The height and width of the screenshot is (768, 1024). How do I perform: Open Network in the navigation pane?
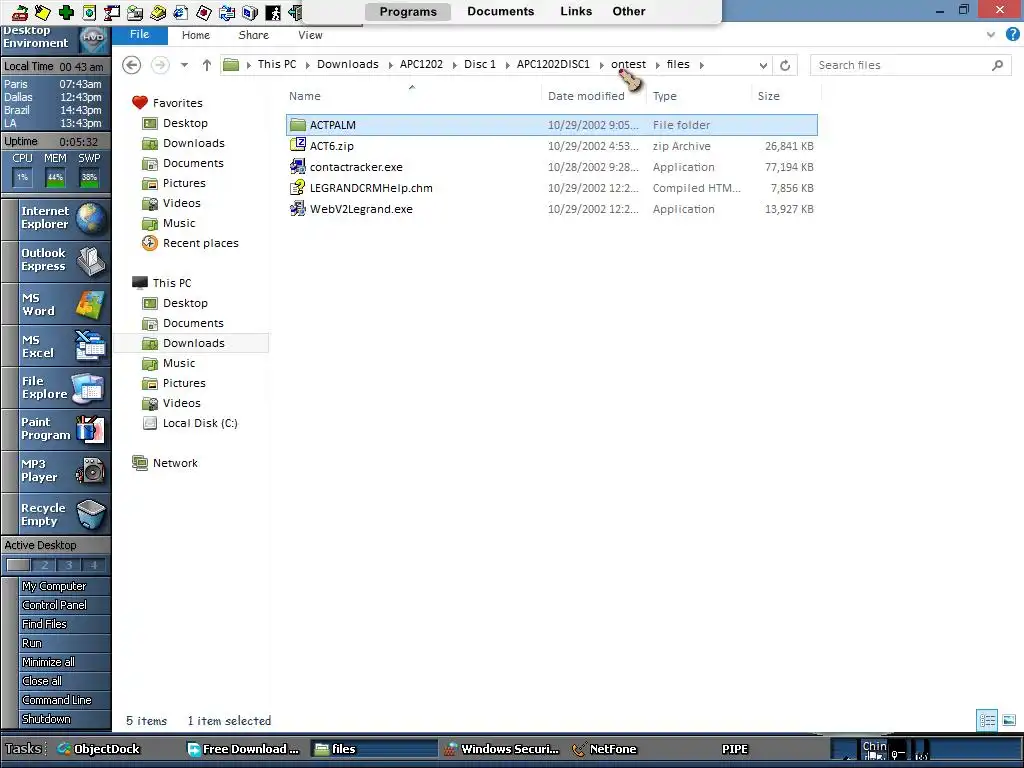tap(165, 463)
